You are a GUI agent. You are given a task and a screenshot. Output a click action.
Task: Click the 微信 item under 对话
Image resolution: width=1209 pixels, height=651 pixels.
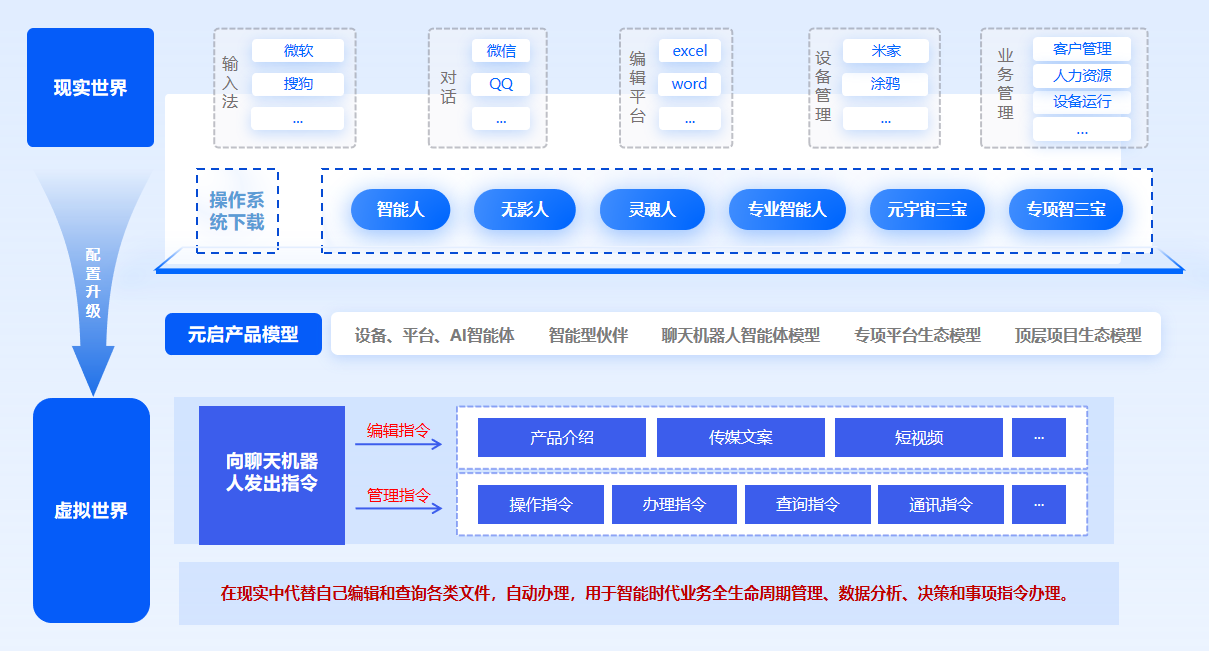(501, 51)
